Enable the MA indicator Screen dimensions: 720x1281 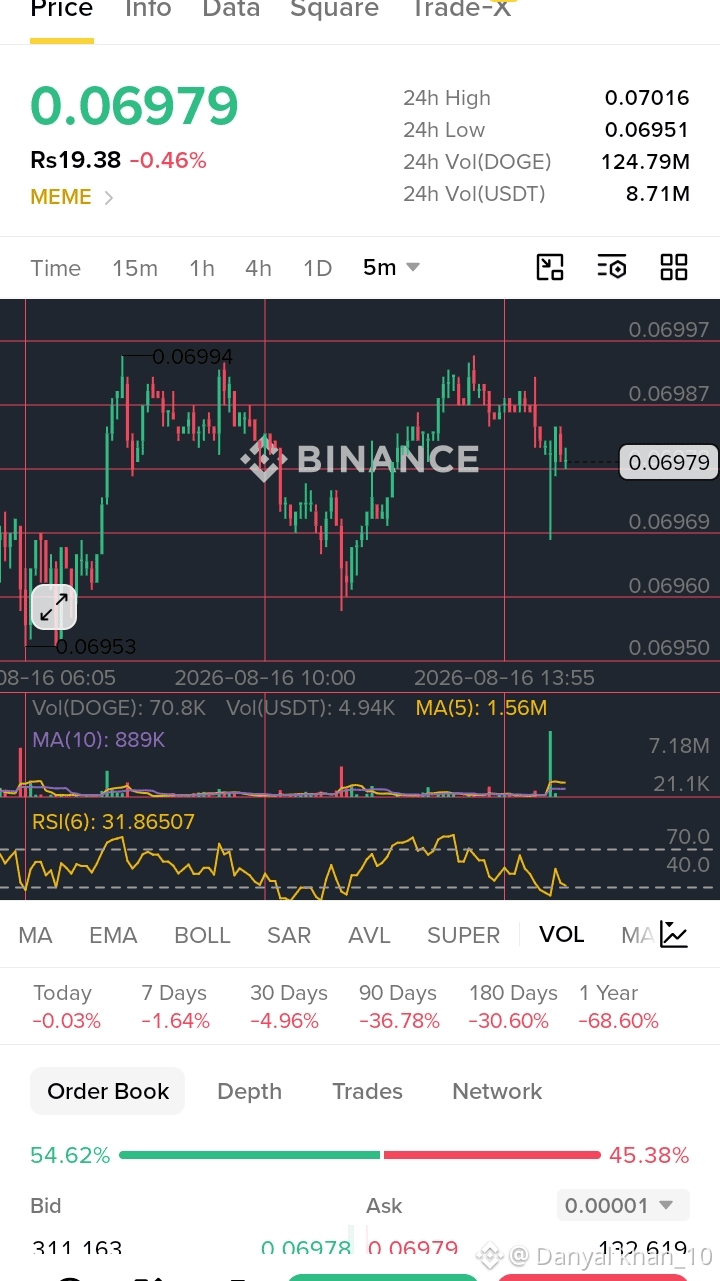click(x=35, y=935)
